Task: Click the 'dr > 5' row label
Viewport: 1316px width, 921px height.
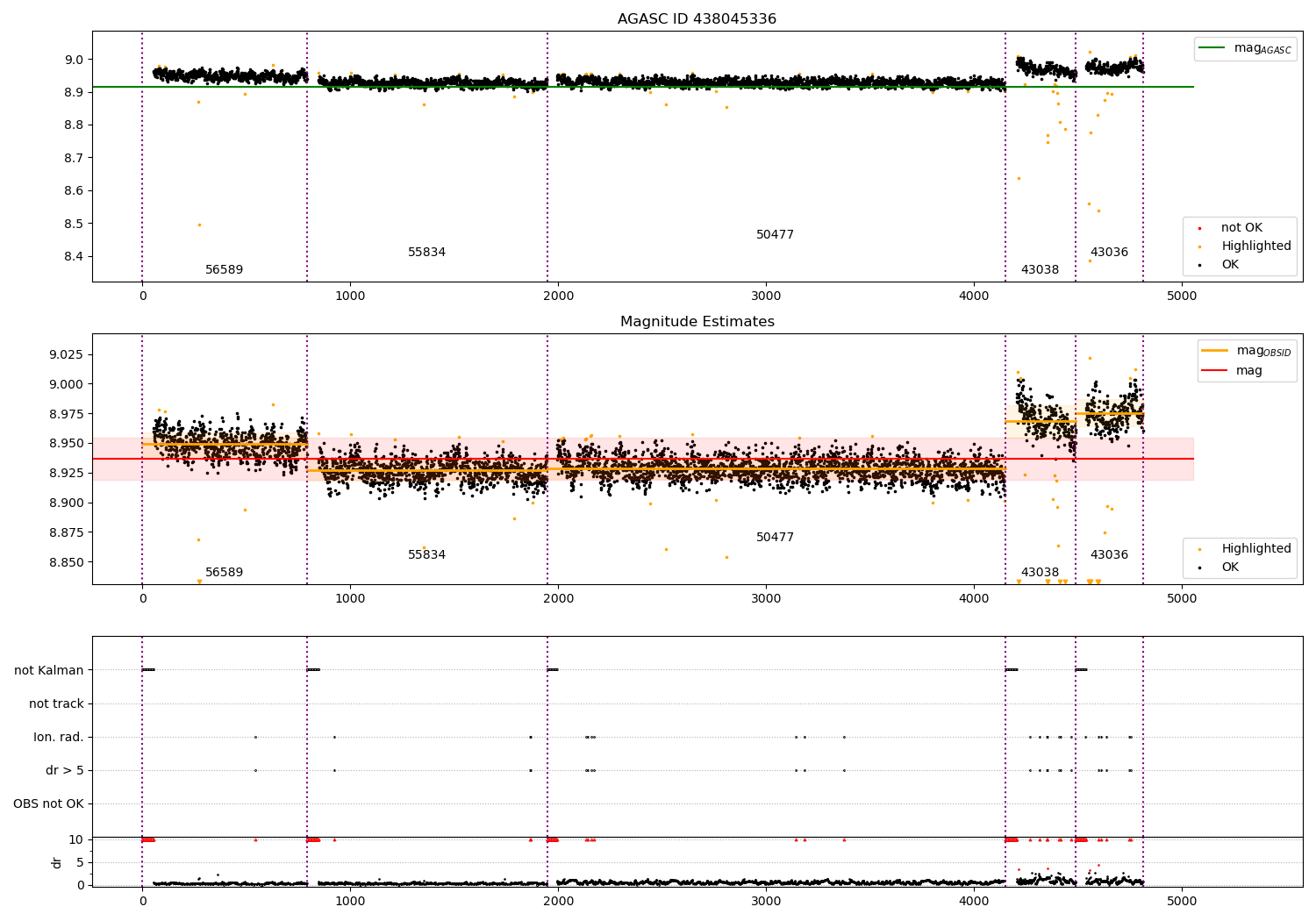Action: coord(65,771)
